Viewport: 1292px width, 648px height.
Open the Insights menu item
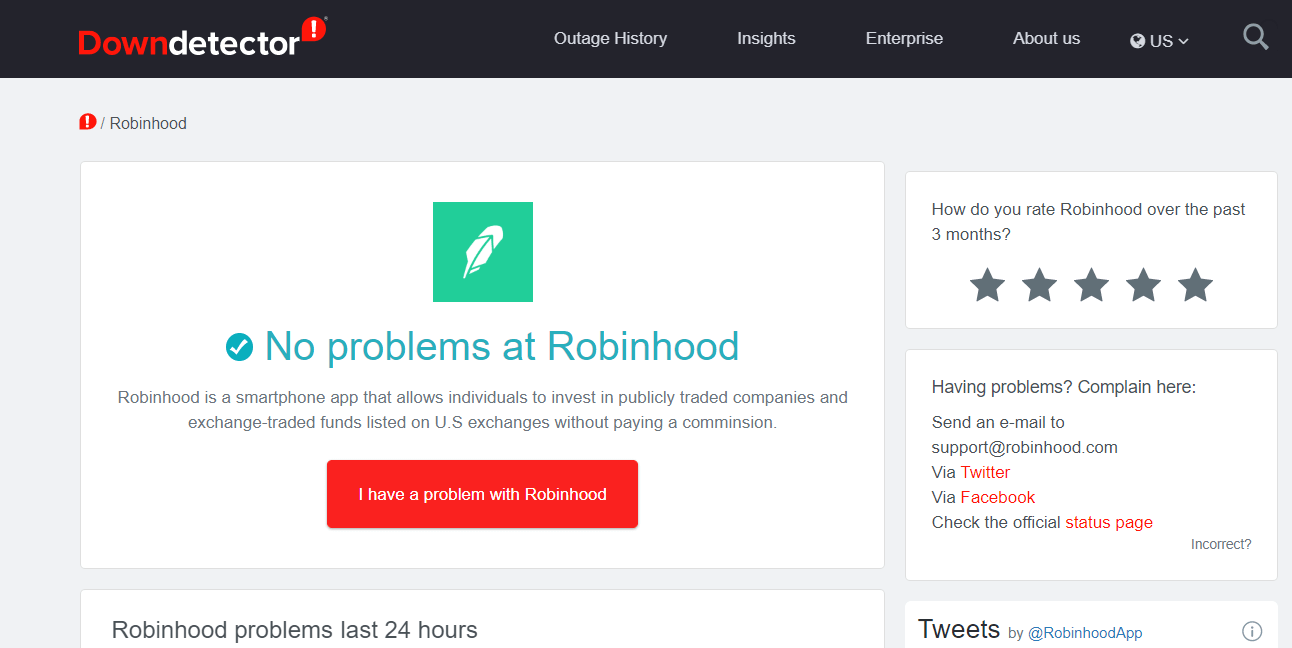coord(766,38)
